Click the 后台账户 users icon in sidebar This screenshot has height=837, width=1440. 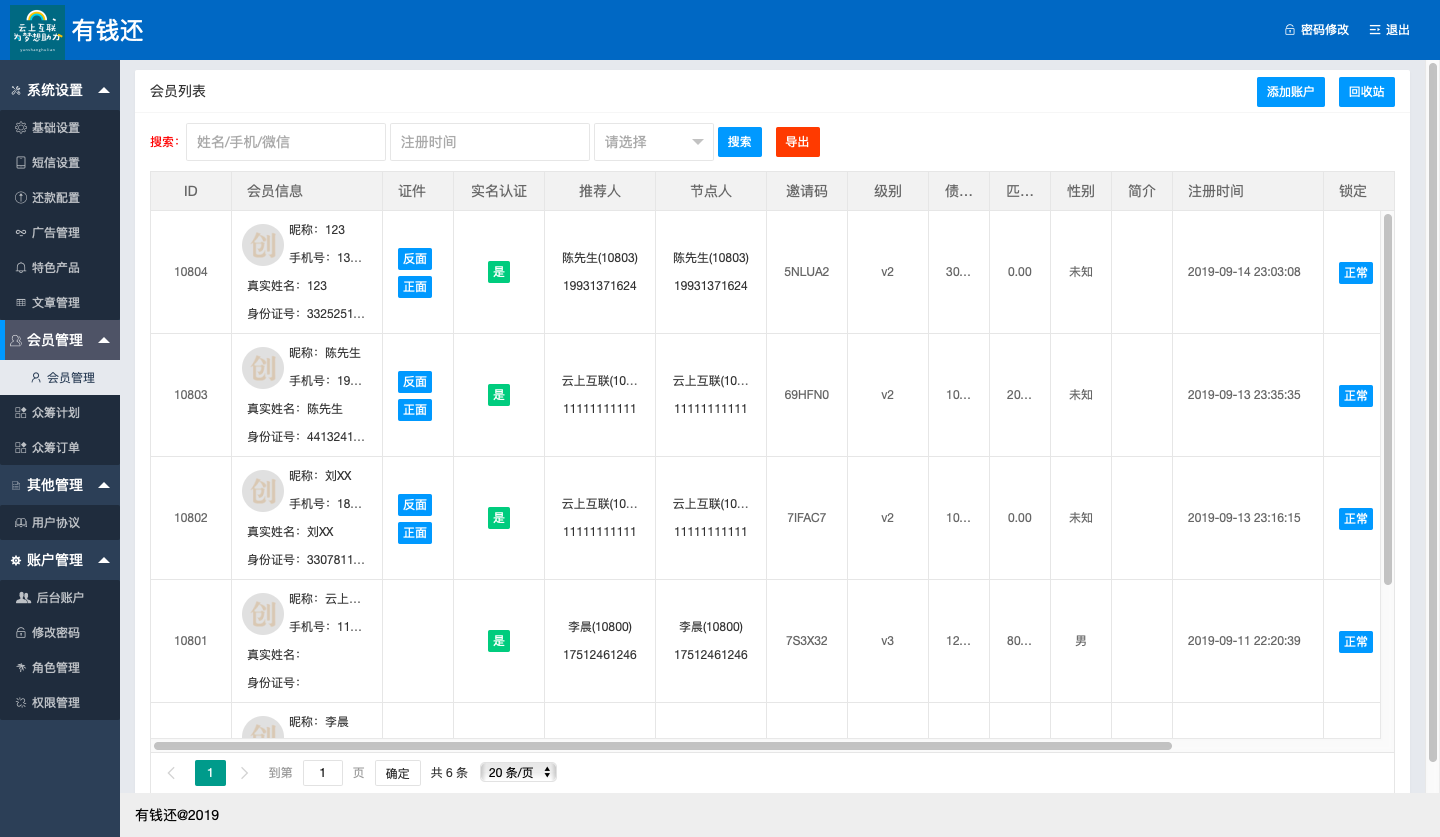[23, 598]
